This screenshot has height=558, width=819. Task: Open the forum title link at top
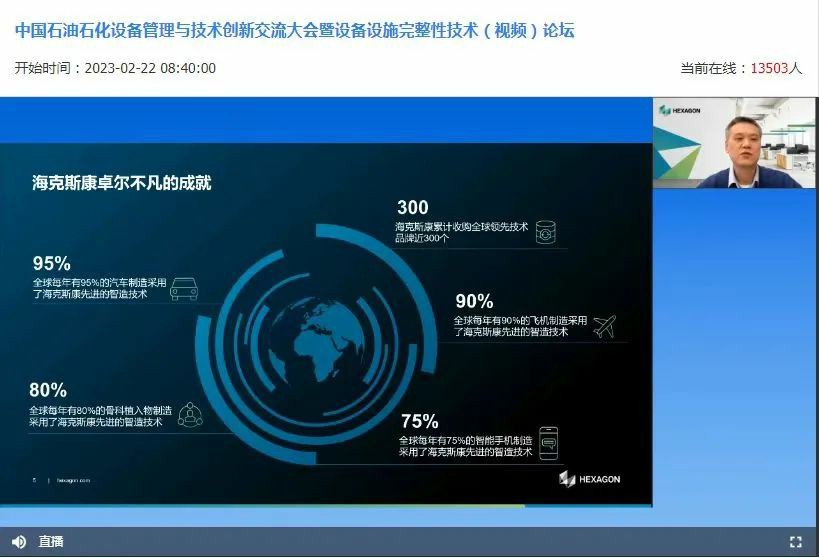(294, 30)
